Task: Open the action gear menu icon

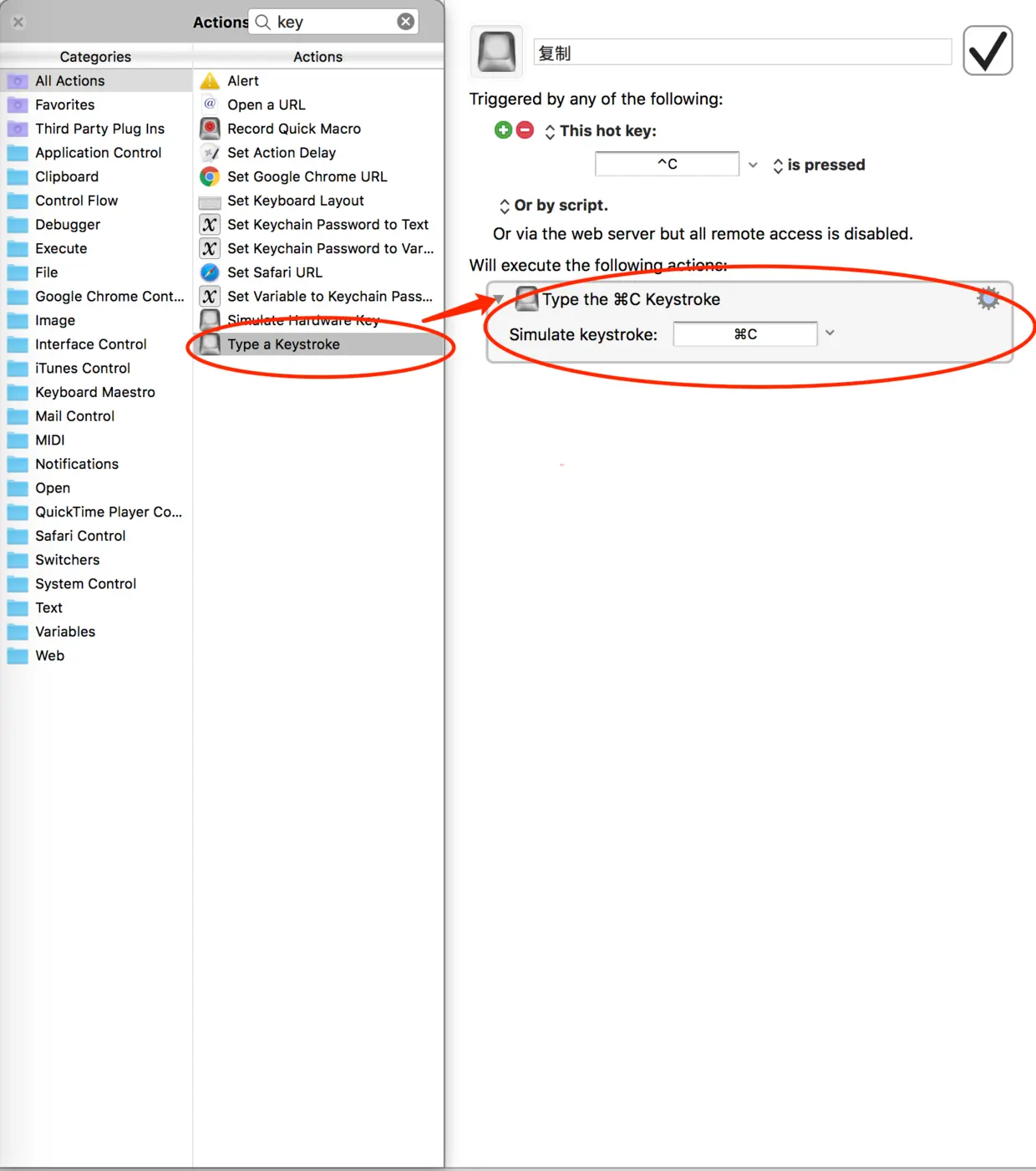Action: 988,298
